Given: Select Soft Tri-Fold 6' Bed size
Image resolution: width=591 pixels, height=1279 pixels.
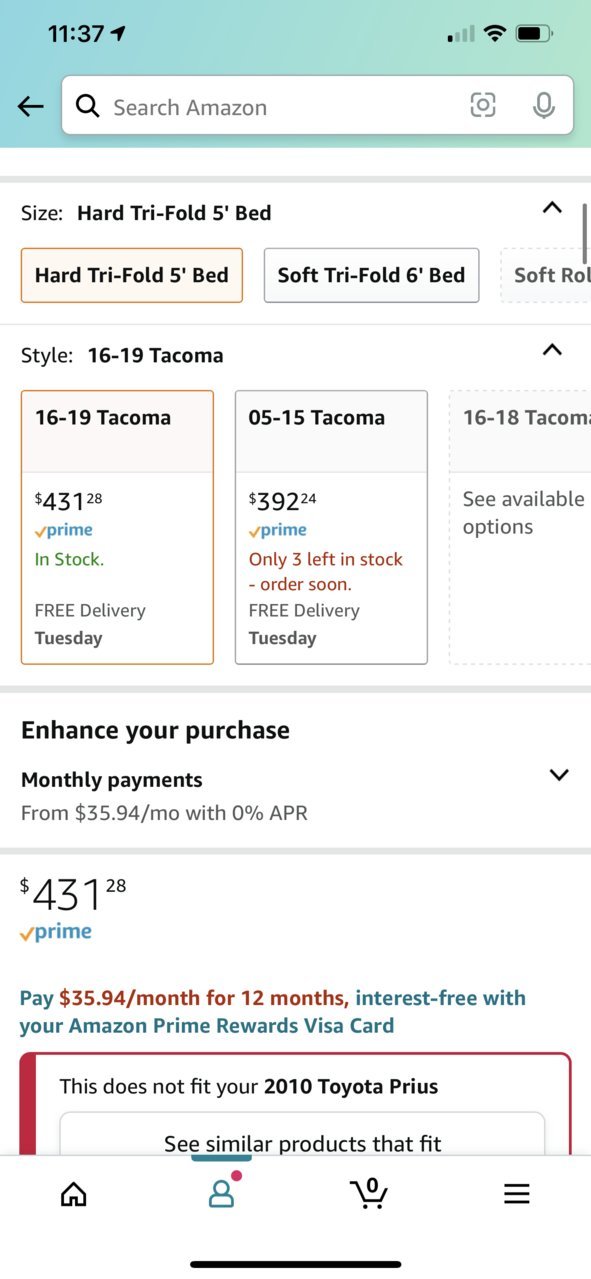Looking at the screenshot, I should 371,275.
